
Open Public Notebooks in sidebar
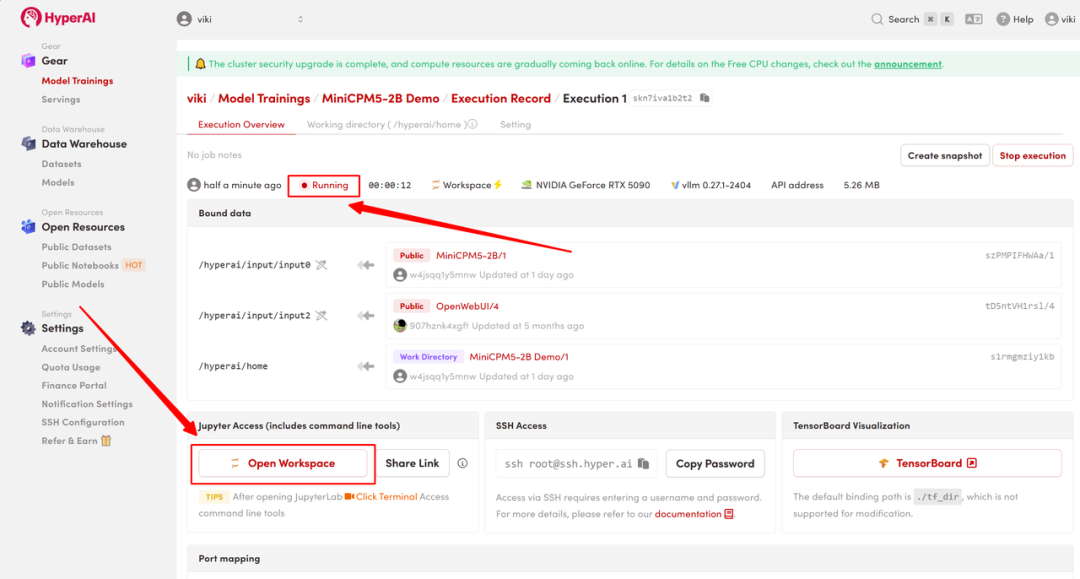point(80,265)
